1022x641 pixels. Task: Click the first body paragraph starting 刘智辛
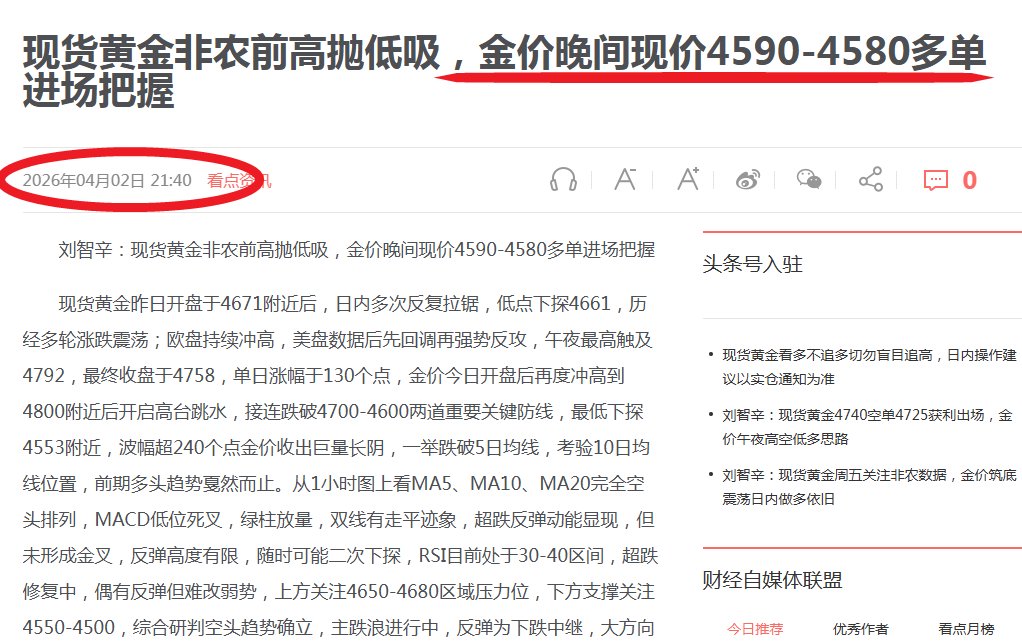coord(357,250)
